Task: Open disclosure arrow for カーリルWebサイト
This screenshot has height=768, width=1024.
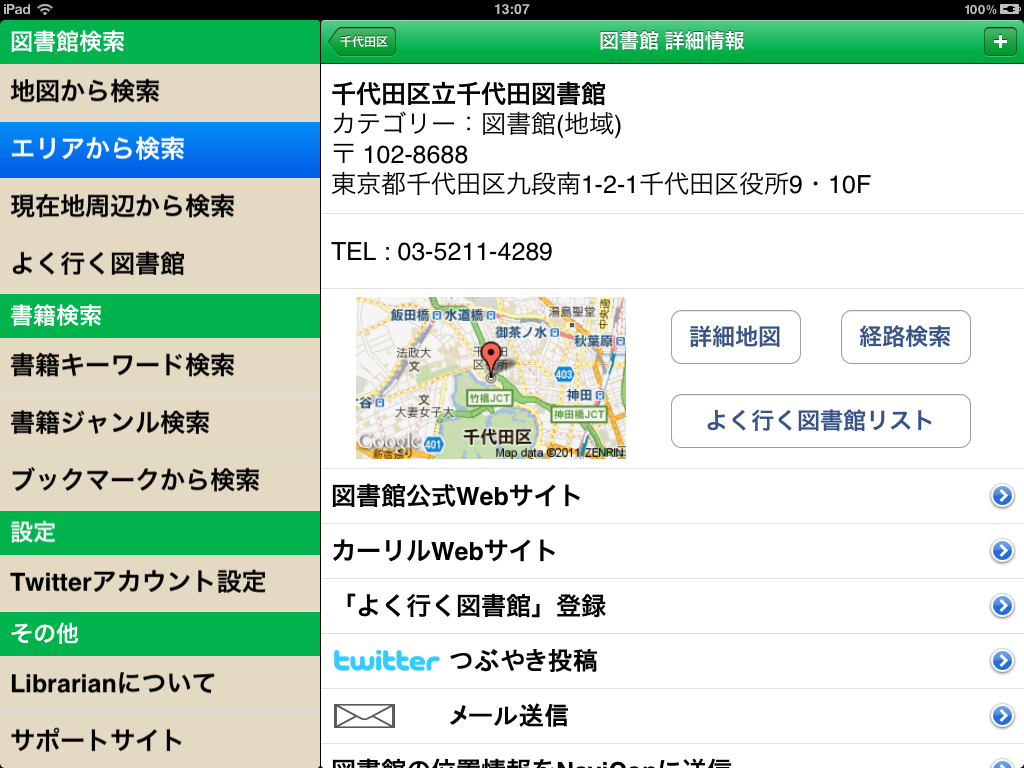Action: pyautogui.click(x=1002, y=551)
